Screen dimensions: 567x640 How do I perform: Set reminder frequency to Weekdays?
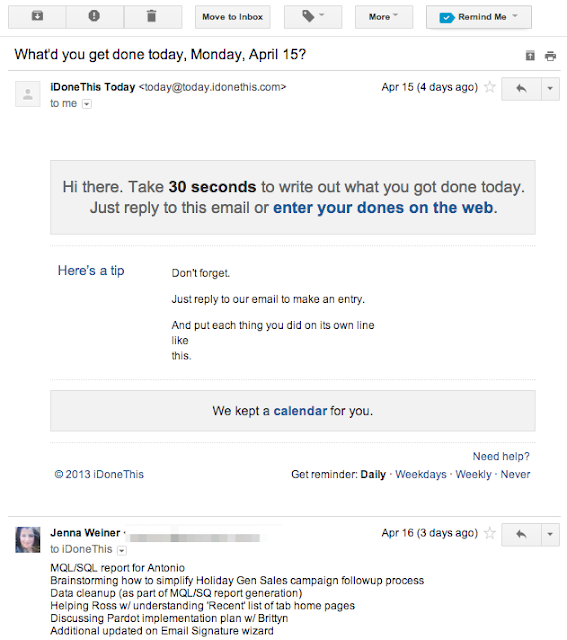click(x=421, y=474)
